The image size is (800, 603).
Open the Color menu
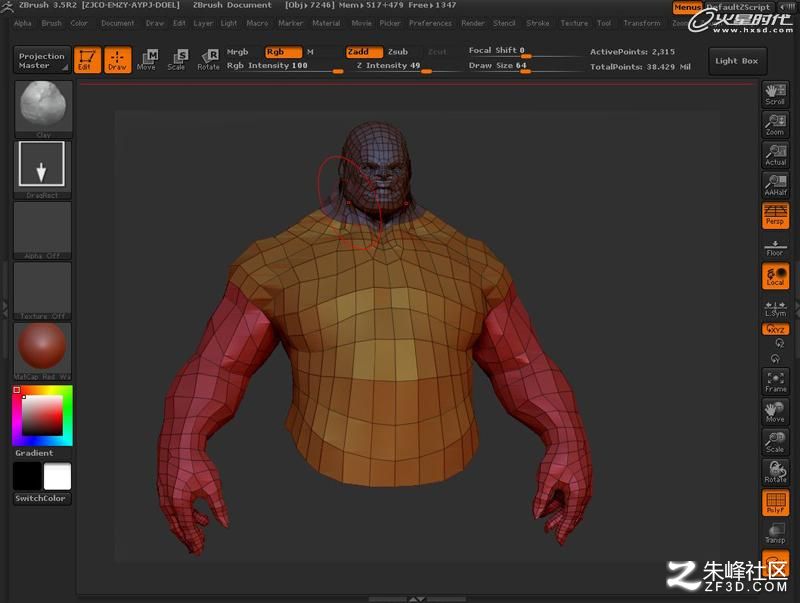(x=79, y=23)
